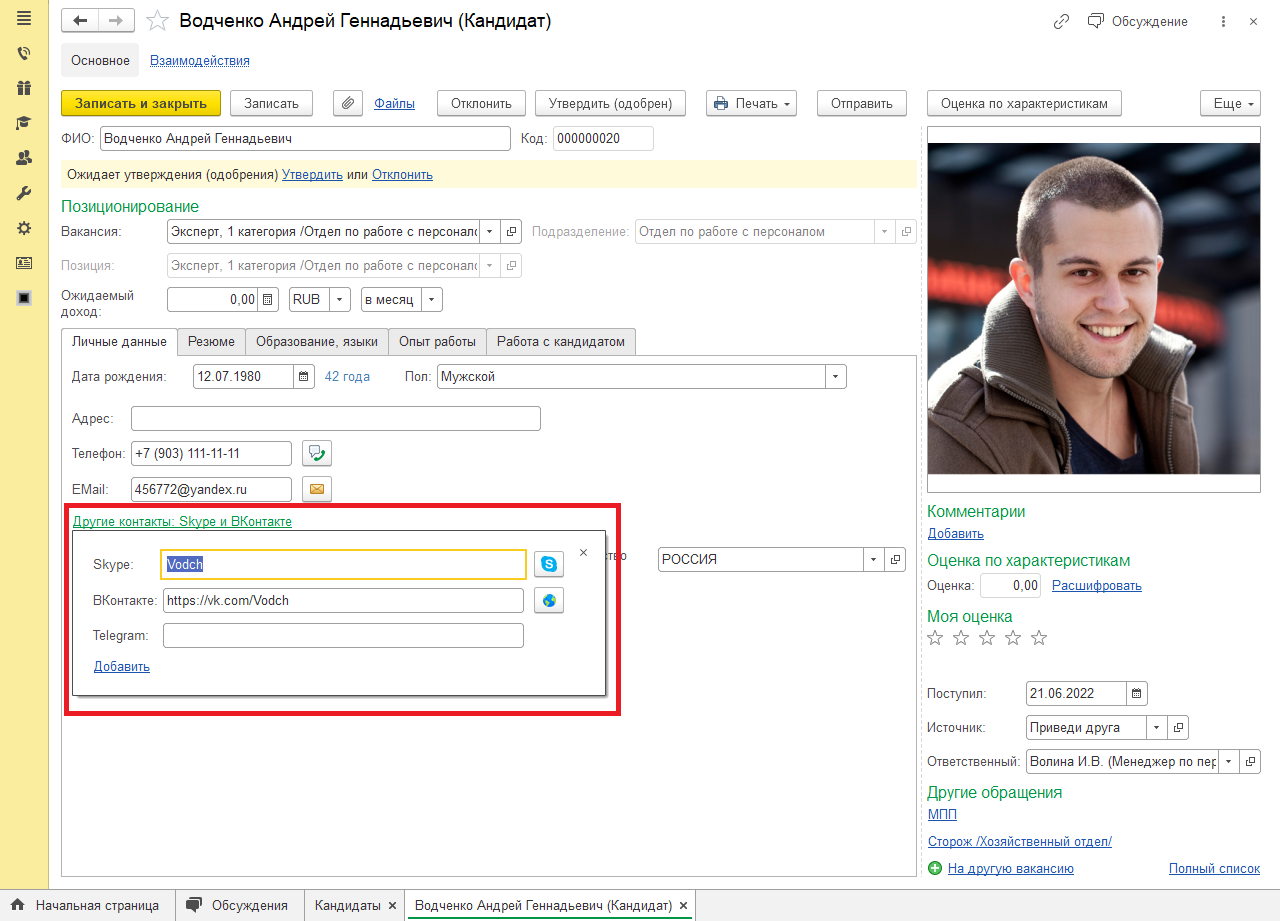1280x921 pixels.
Task: Click the paperclip attachment icon
Action: (347, 103)
